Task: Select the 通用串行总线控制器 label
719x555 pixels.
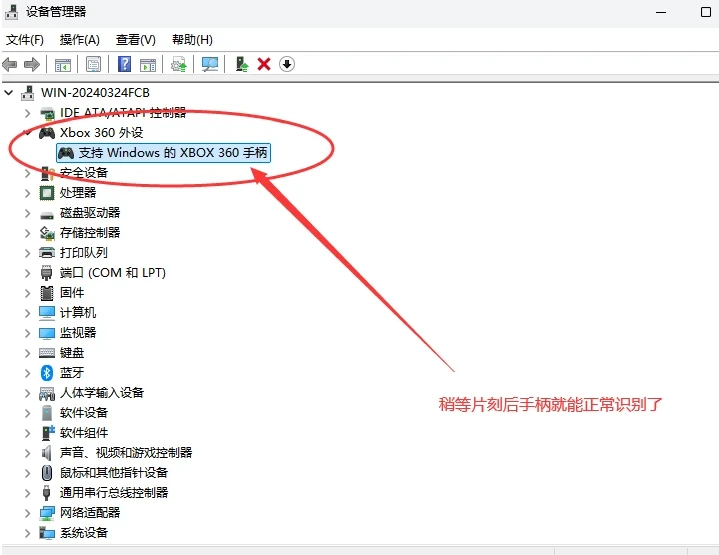Action: [114, 493]
